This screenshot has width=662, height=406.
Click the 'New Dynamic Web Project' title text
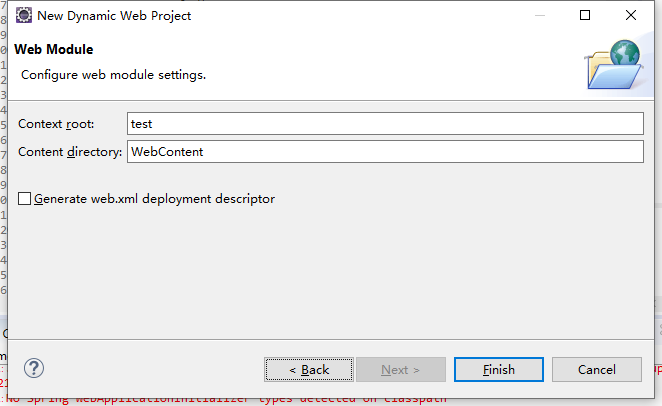point(114,16)
